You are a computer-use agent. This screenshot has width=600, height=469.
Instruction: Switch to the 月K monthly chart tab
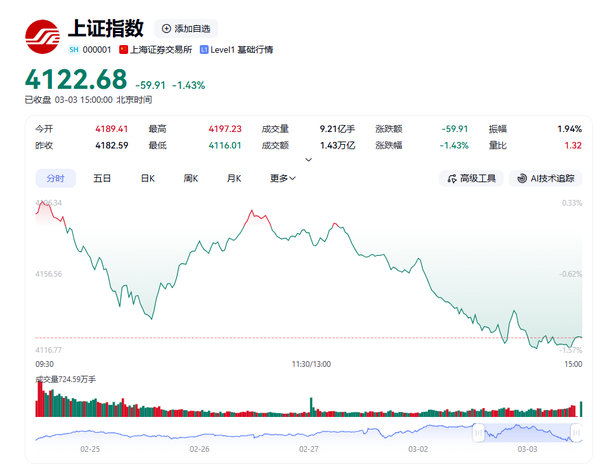click(x=234, y=178)
